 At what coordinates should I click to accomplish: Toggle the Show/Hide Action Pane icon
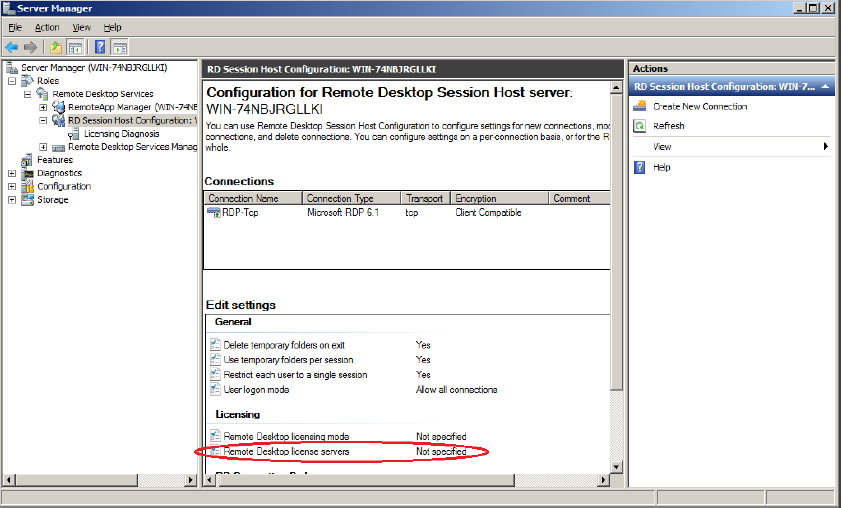(x=119, y=47)
